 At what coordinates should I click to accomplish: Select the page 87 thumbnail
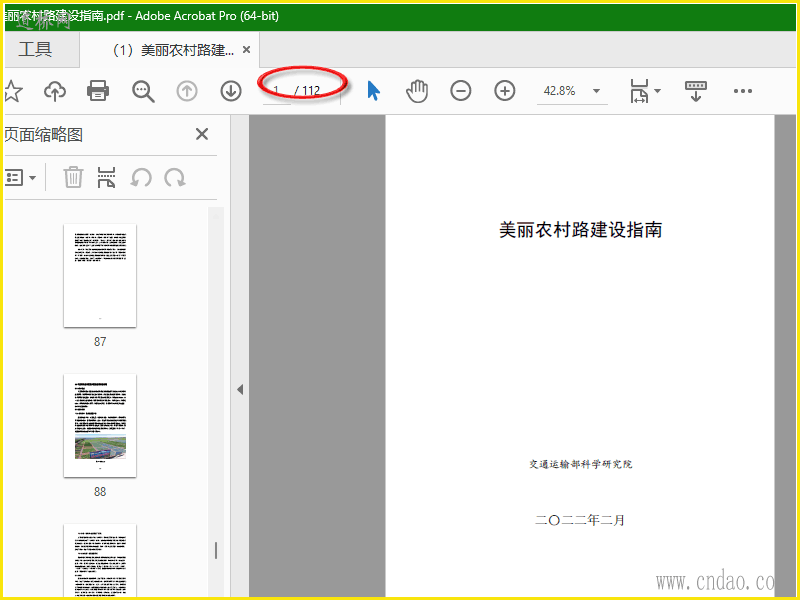100,276
